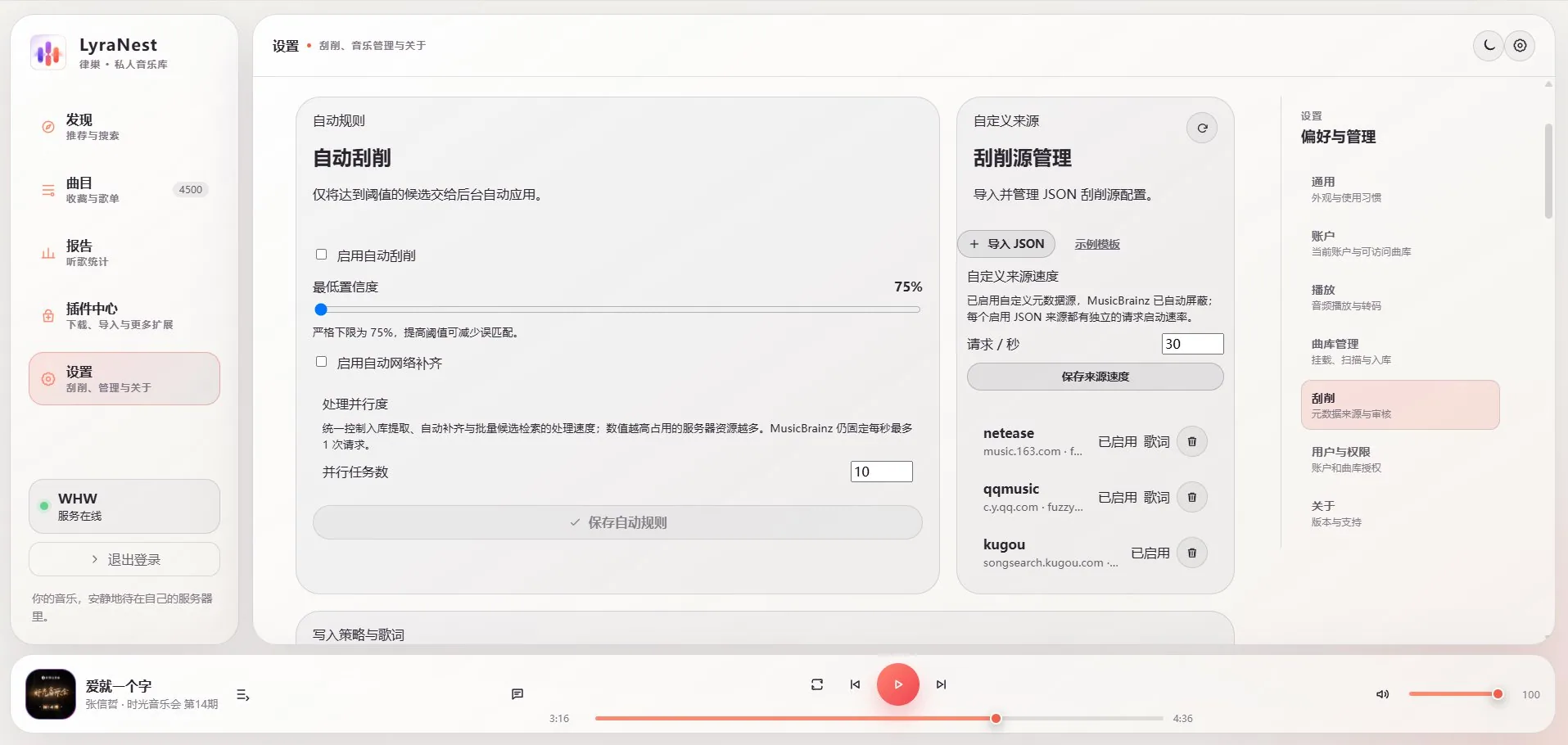Click 保存来源速度 button

(x=1096, y=377)
